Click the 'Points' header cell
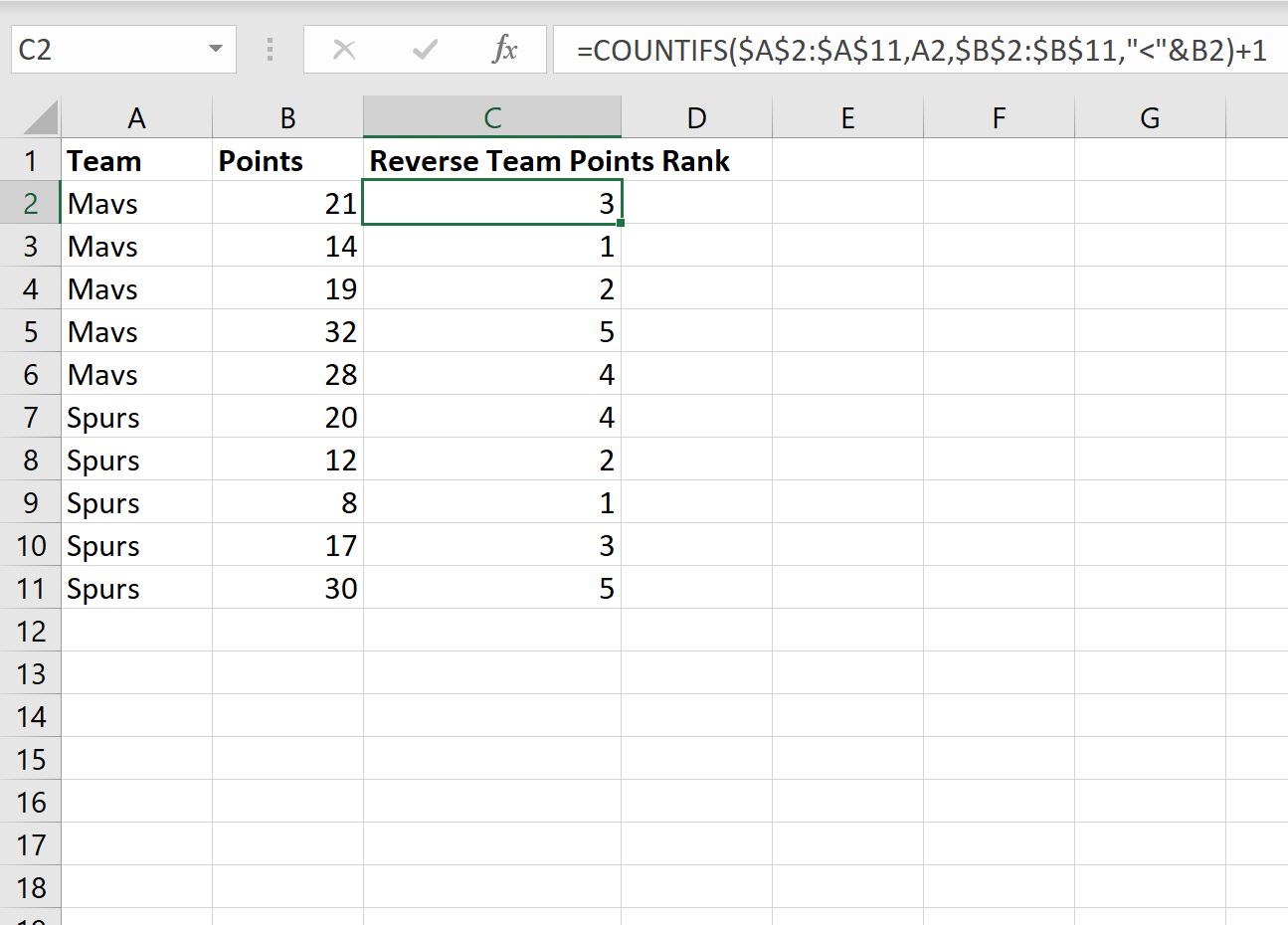The height and width of the screenshot is (925, 1288). (287, 160)
